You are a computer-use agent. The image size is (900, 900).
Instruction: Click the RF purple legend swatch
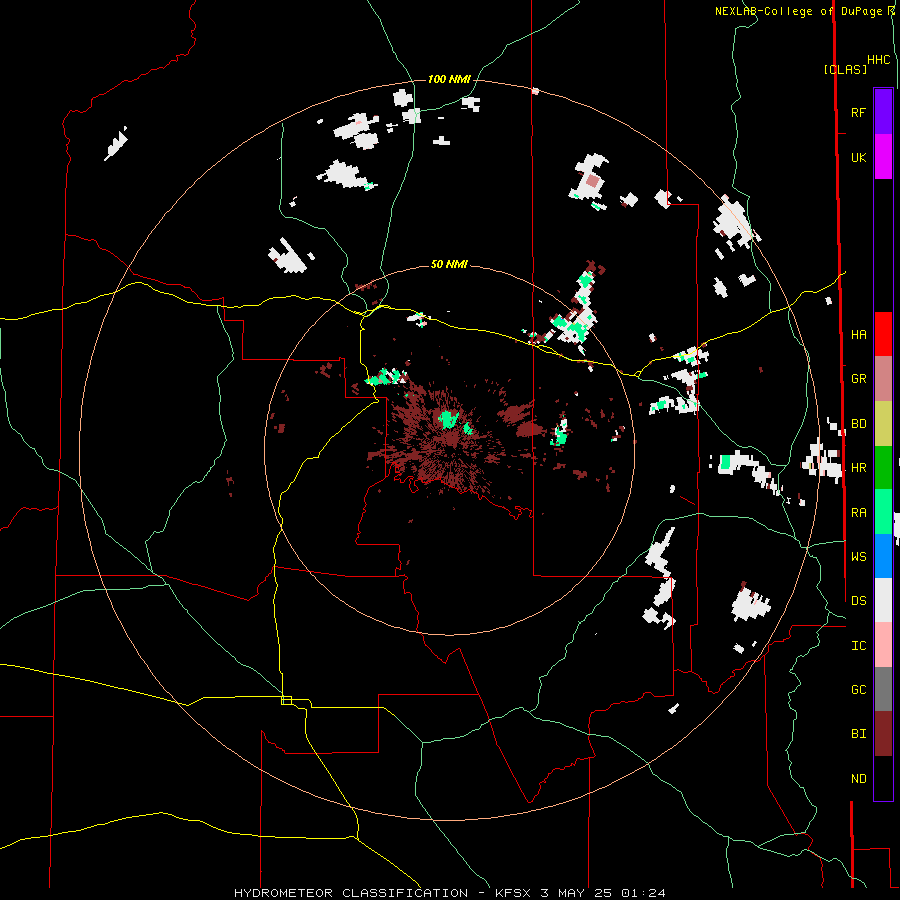tap(883, 112)
